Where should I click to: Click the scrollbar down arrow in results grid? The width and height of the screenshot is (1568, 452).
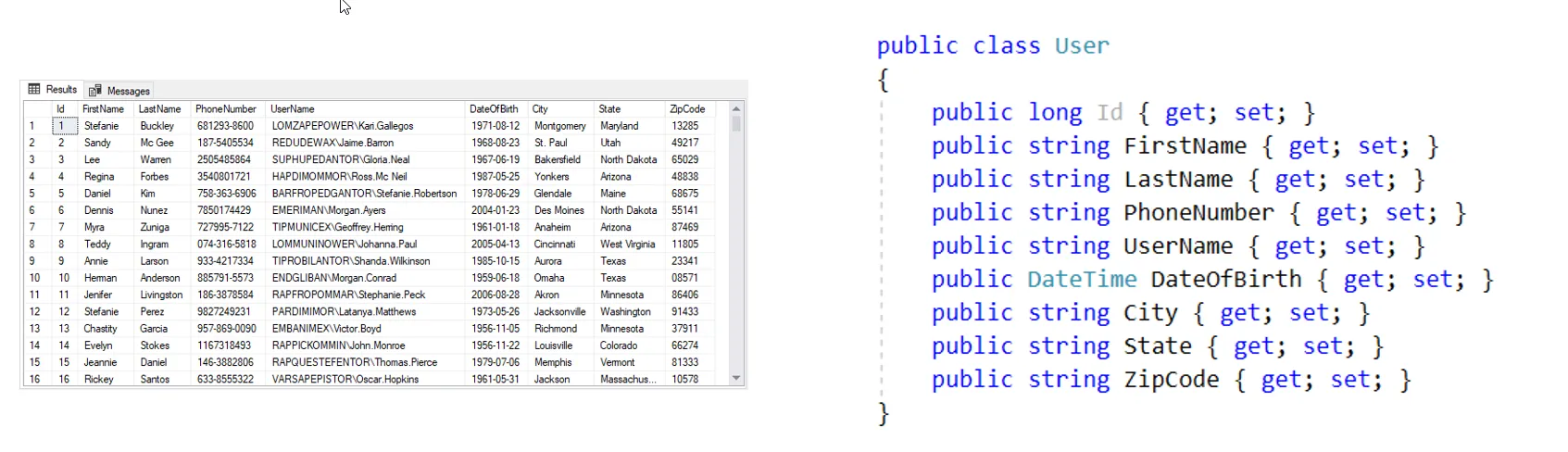[x=736, y=378]
